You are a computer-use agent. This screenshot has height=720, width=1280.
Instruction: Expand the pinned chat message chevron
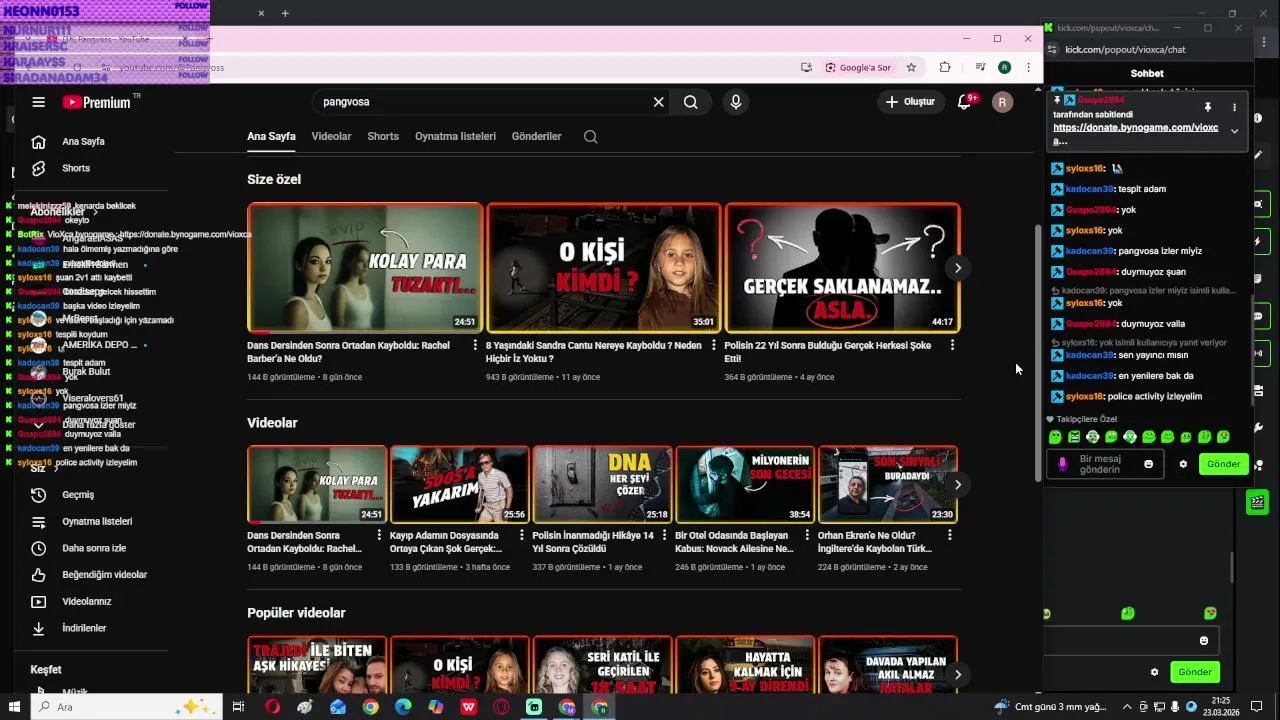1234,131
